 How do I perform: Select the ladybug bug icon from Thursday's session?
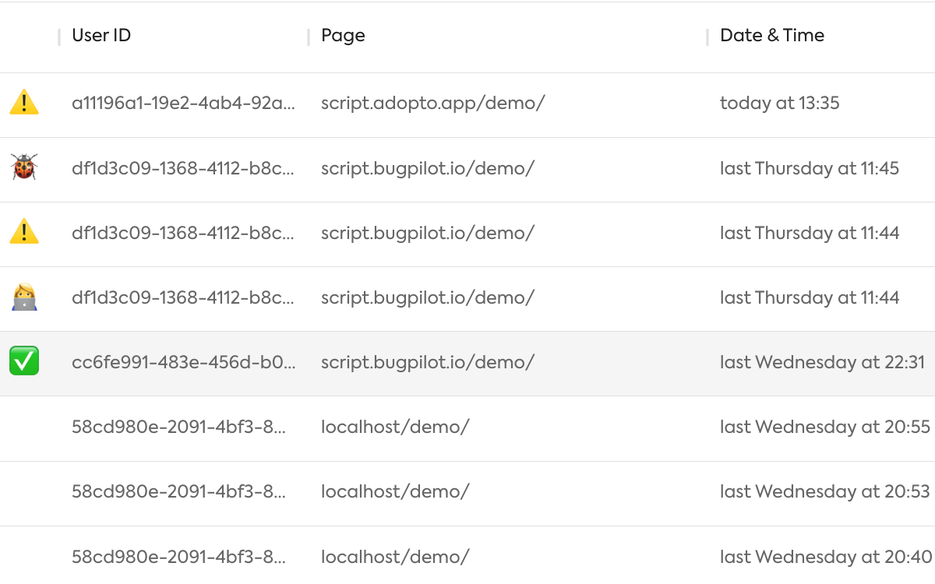tap(23, 167)
